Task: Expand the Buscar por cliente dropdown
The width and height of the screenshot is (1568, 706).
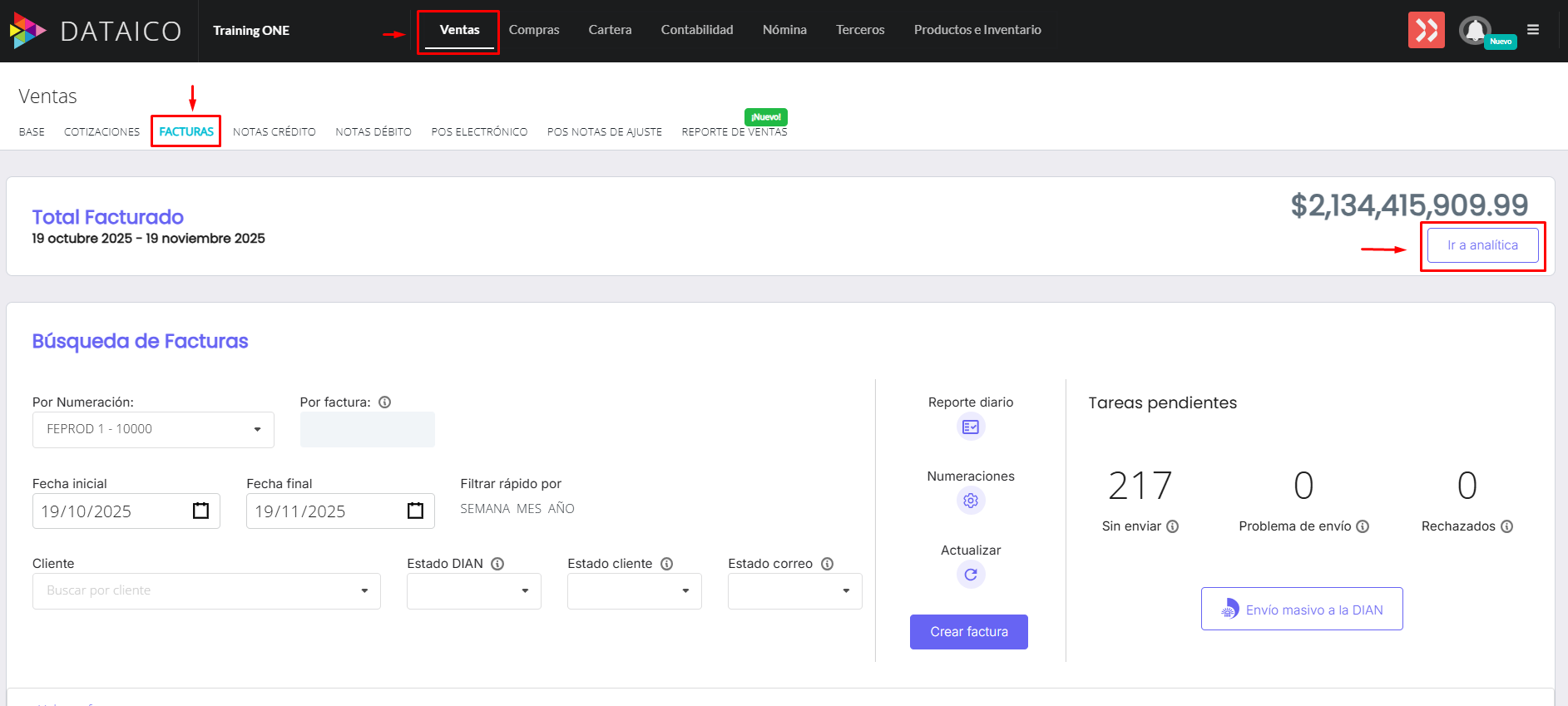Action: tap(206, 590)
